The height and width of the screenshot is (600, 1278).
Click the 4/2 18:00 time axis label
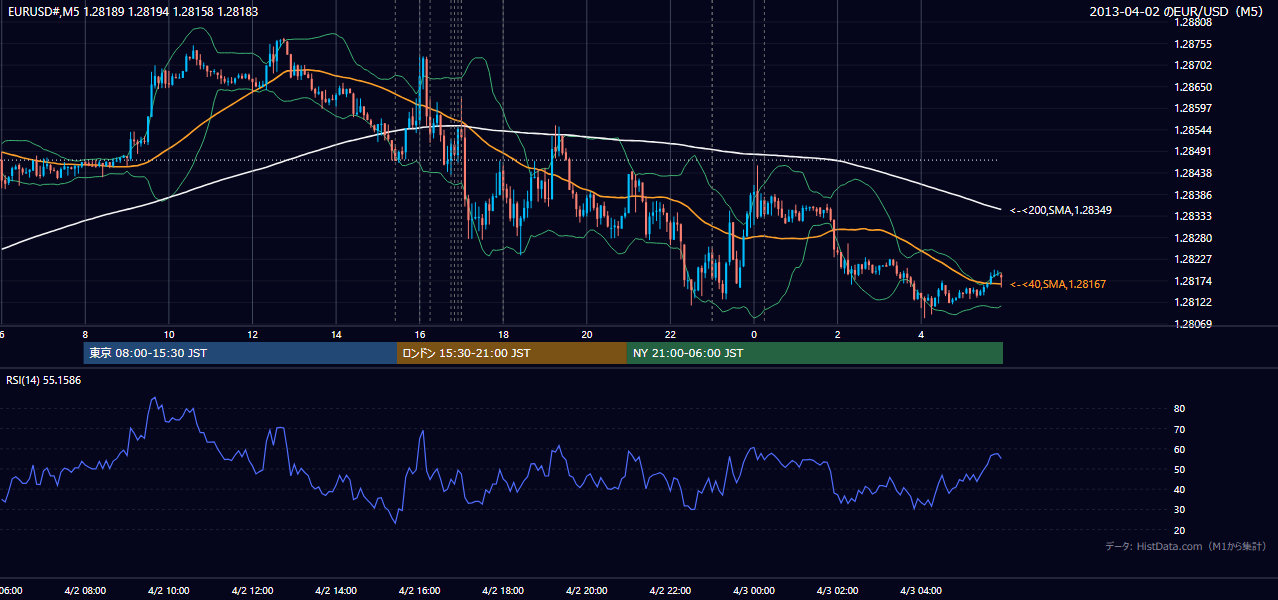pyautogui.click(x=503, y=591)
